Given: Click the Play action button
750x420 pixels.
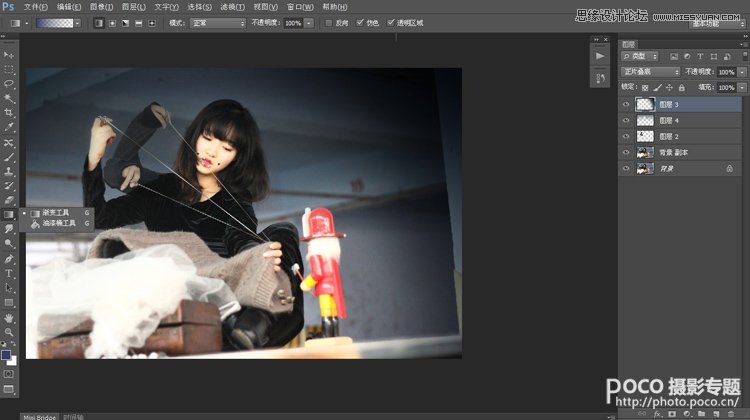Looking at the screenshot, I should click(x=600, y=56).
